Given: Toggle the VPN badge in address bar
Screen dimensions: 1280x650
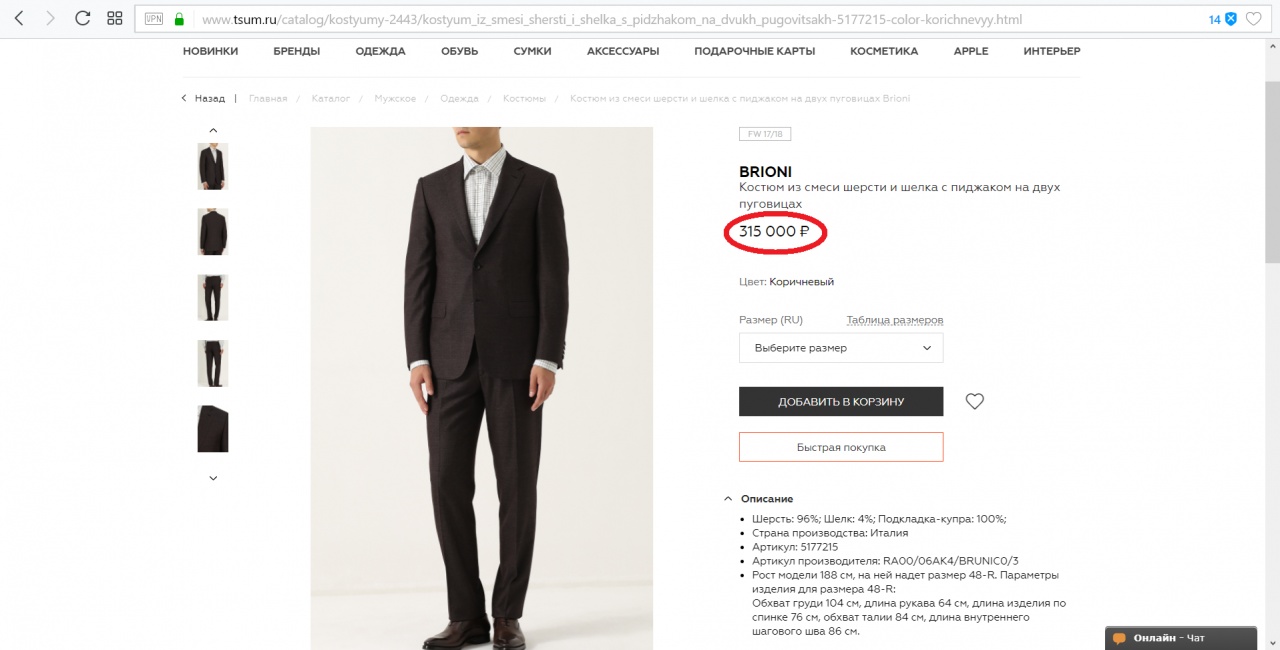Looking at the screenshot, I should 153,19.
